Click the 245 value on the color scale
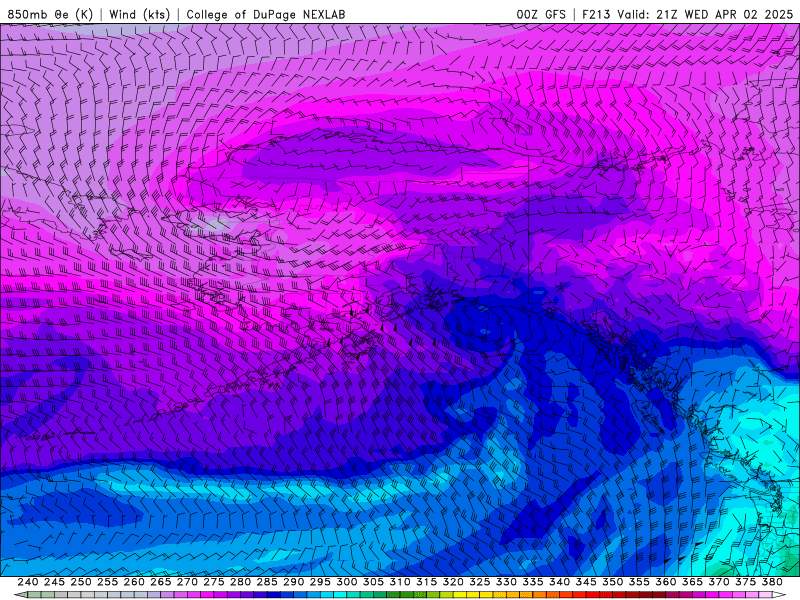The height and width of the screenshot is (600, 800). (x=55, y=582)
